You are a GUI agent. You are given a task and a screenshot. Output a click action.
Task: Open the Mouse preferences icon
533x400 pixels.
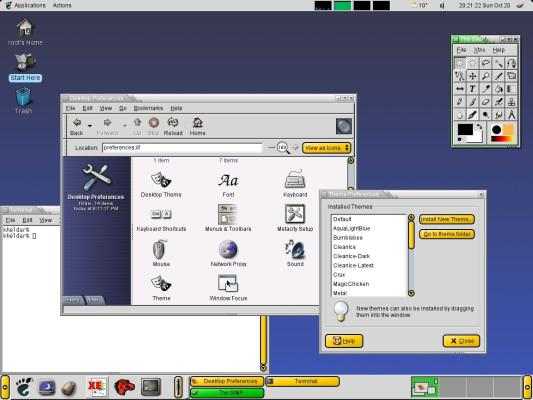(161, 253)
